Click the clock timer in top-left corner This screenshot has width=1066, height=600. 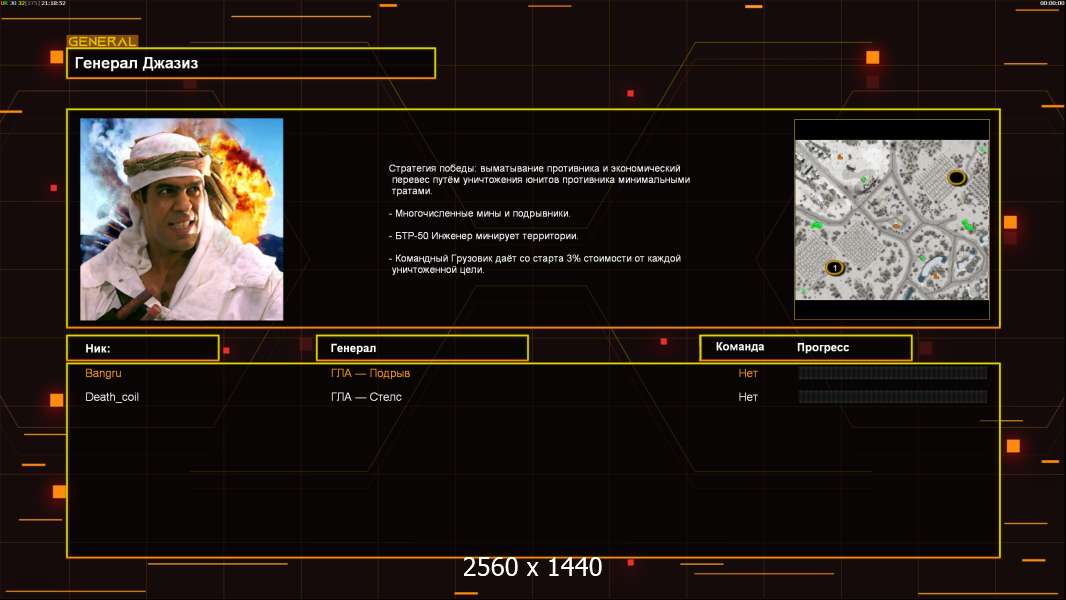point(34,4)
